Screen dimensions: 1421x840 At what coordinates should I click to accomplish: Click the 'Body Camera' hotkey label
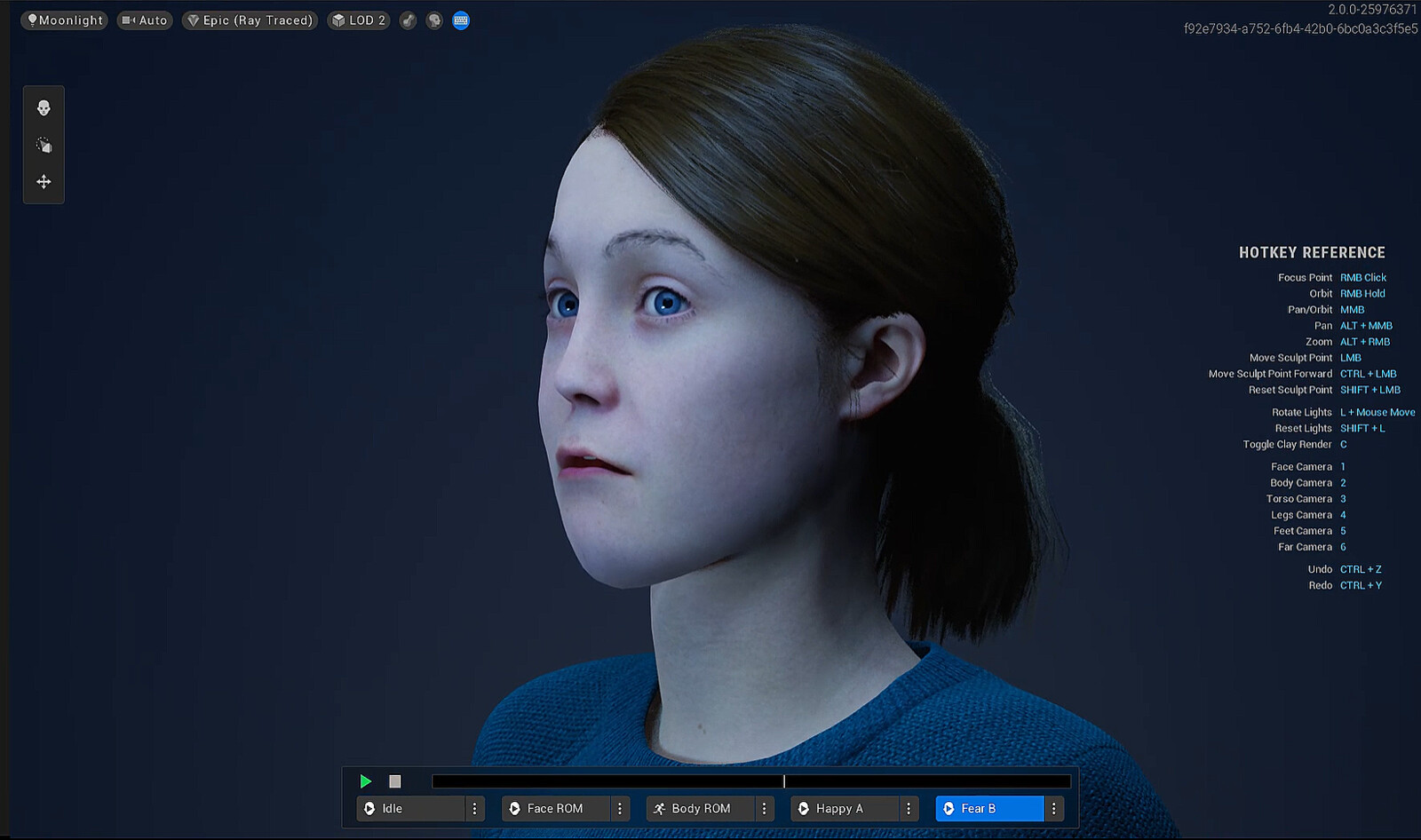1301,483
